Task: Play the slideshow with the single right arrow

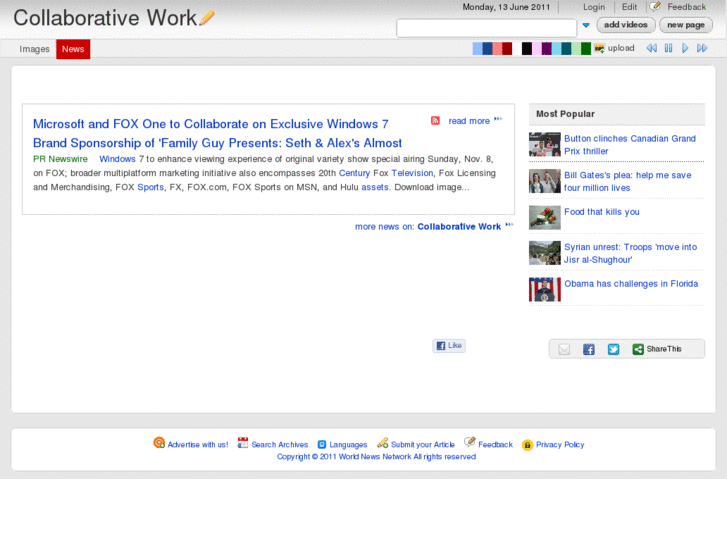Action: [x=685, y=48]
